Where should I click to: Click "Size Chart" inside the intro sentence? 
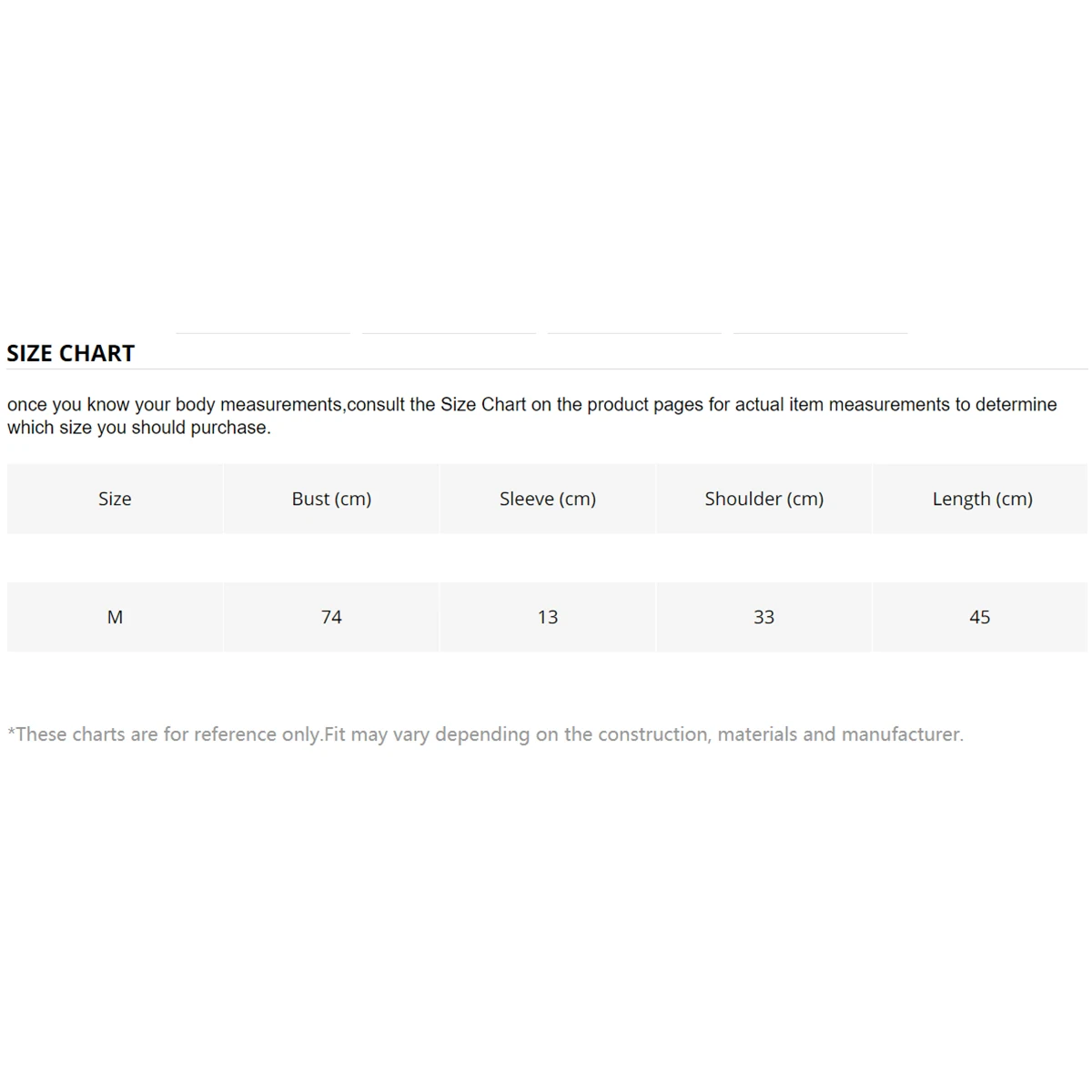[x=483, y=405]
